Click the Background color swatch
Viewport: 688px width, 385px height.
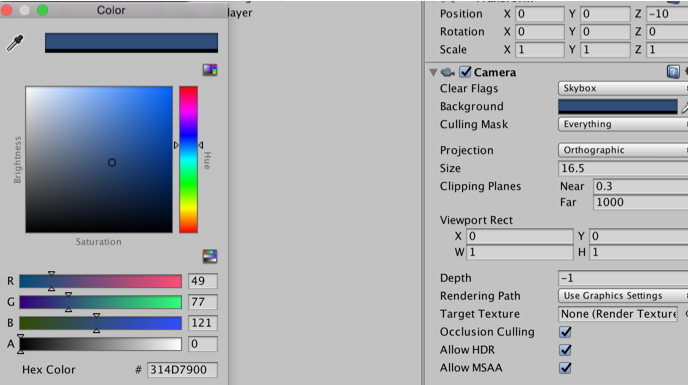tap(618, 107)
